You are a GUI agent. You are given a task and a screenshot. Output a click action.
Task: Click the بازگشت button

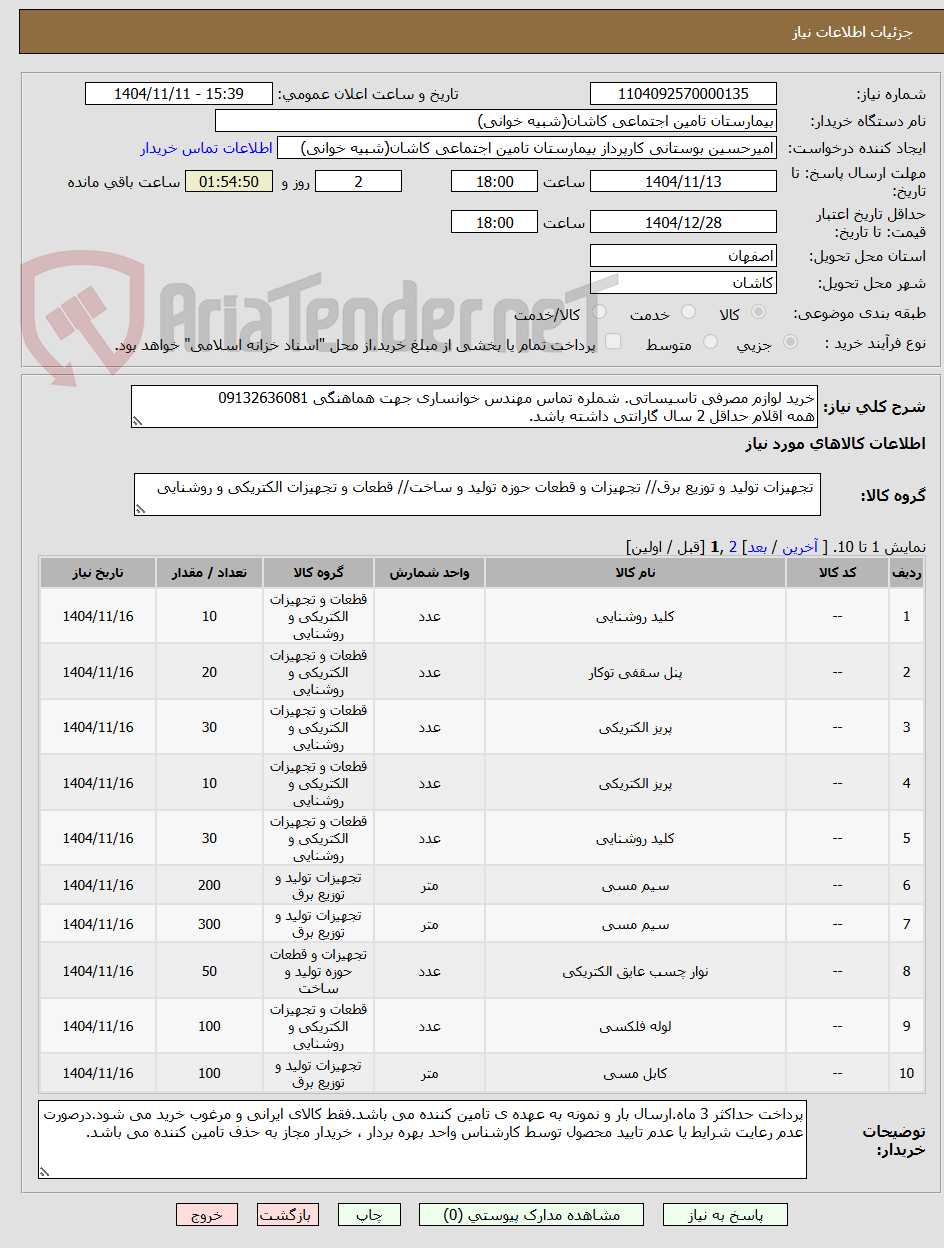tap(288, 1215)
